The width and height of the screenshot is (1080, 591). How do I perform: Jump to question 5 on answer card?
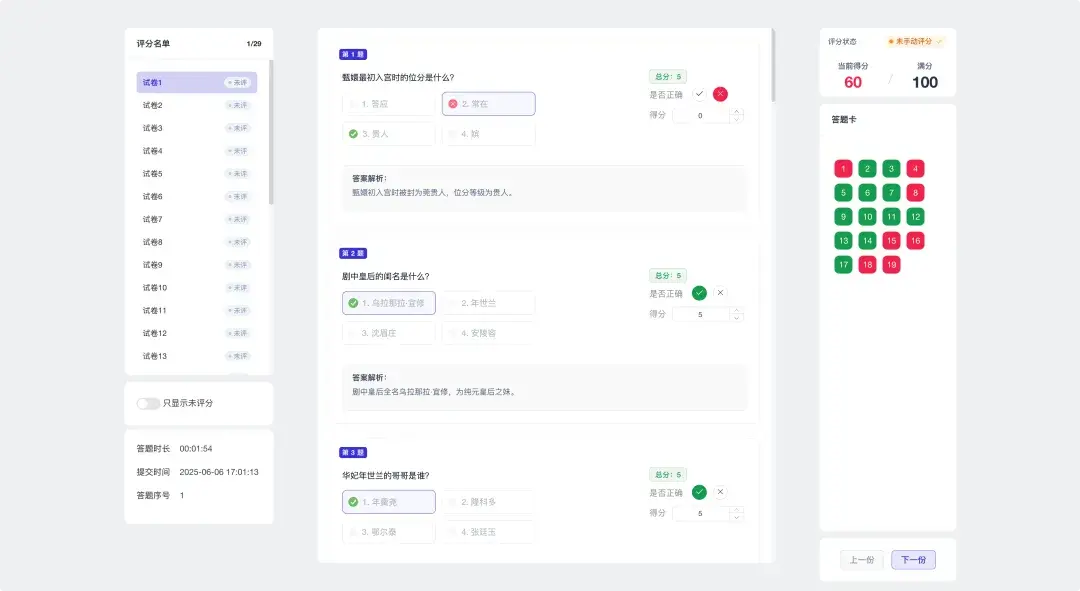tap(843, 193)
